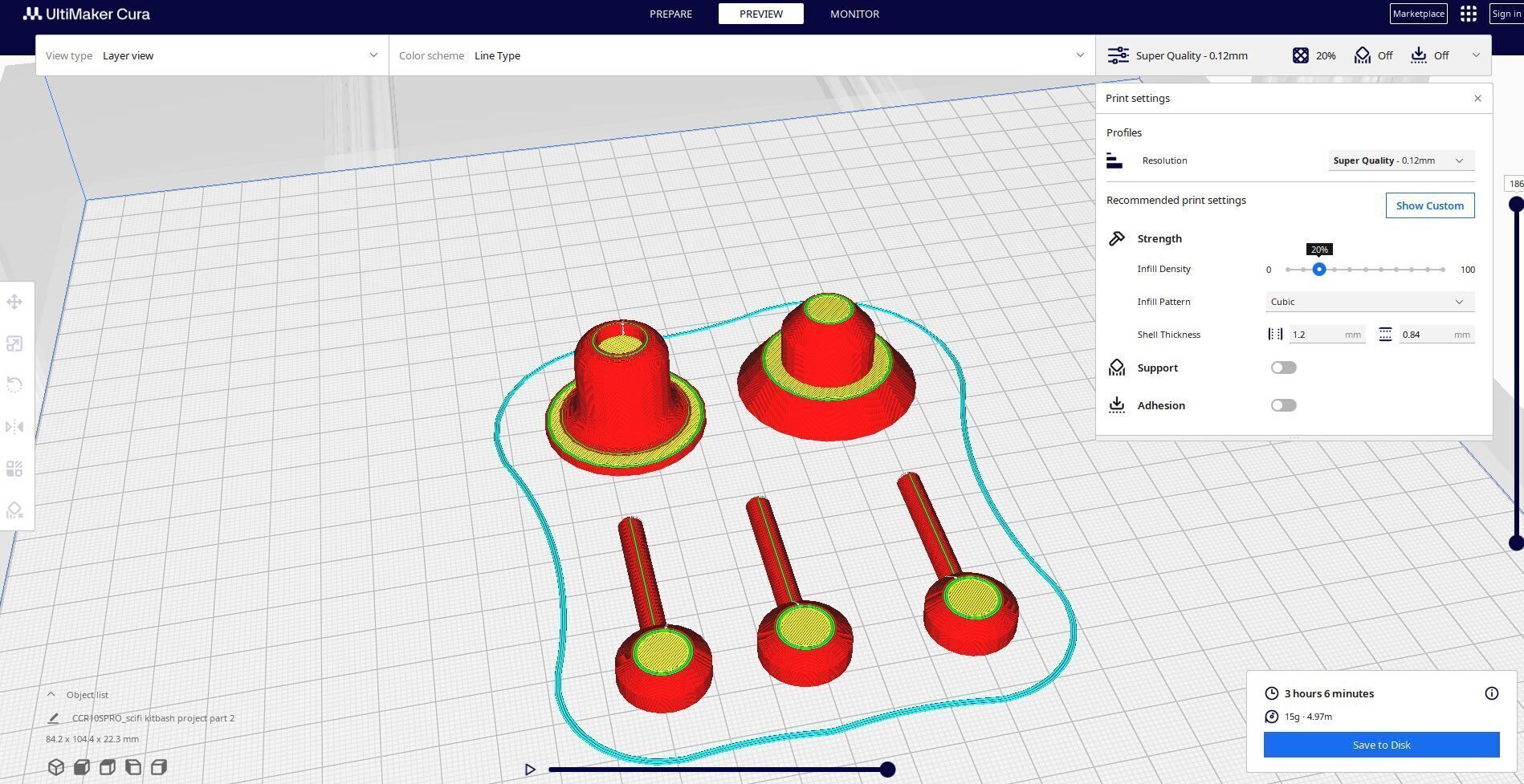The height and width of the screenshot is (784, 1524).
Task: Click the '15g · 4.97m' material usage text
Action: pyautogui.click(x=1308, y=717)
